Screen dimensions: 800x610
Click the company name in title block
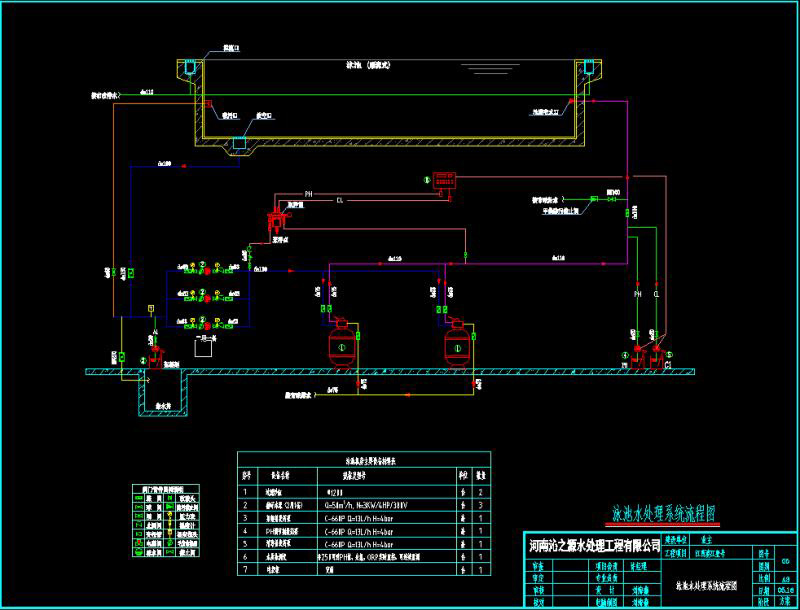point(595,545)
